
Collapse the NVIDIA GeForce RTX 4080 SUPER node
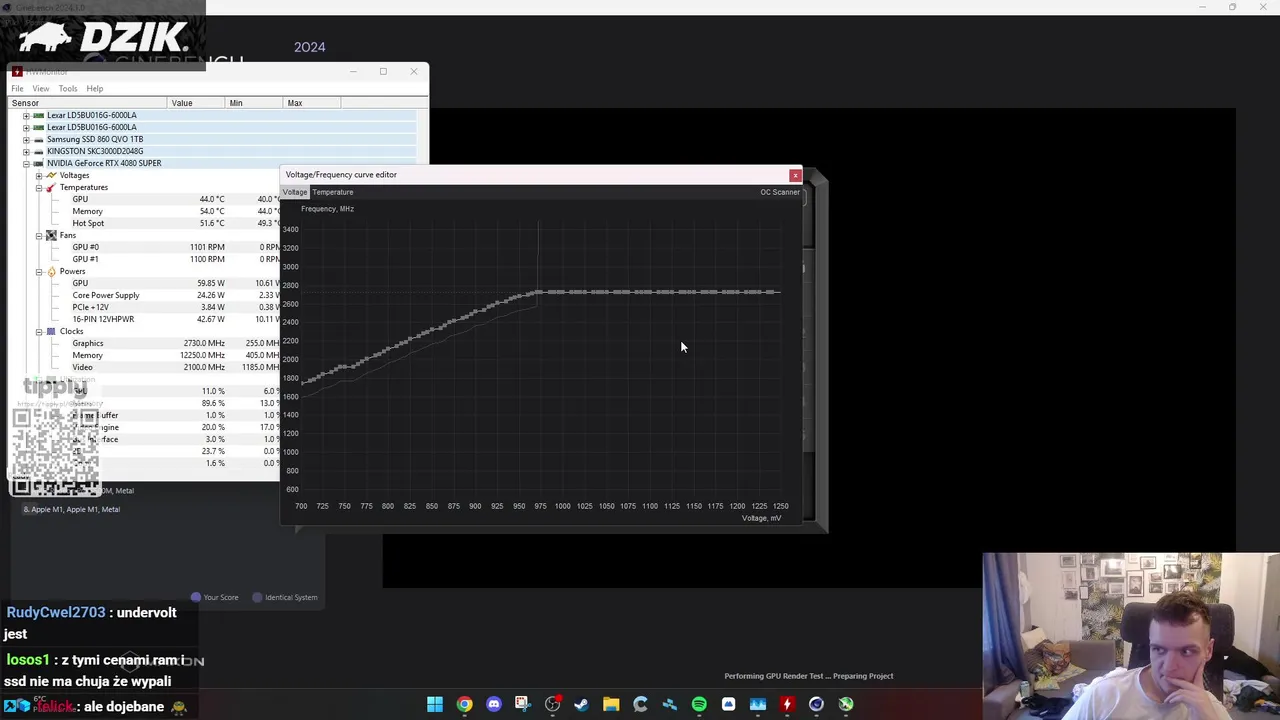click(x=26, y=163)
